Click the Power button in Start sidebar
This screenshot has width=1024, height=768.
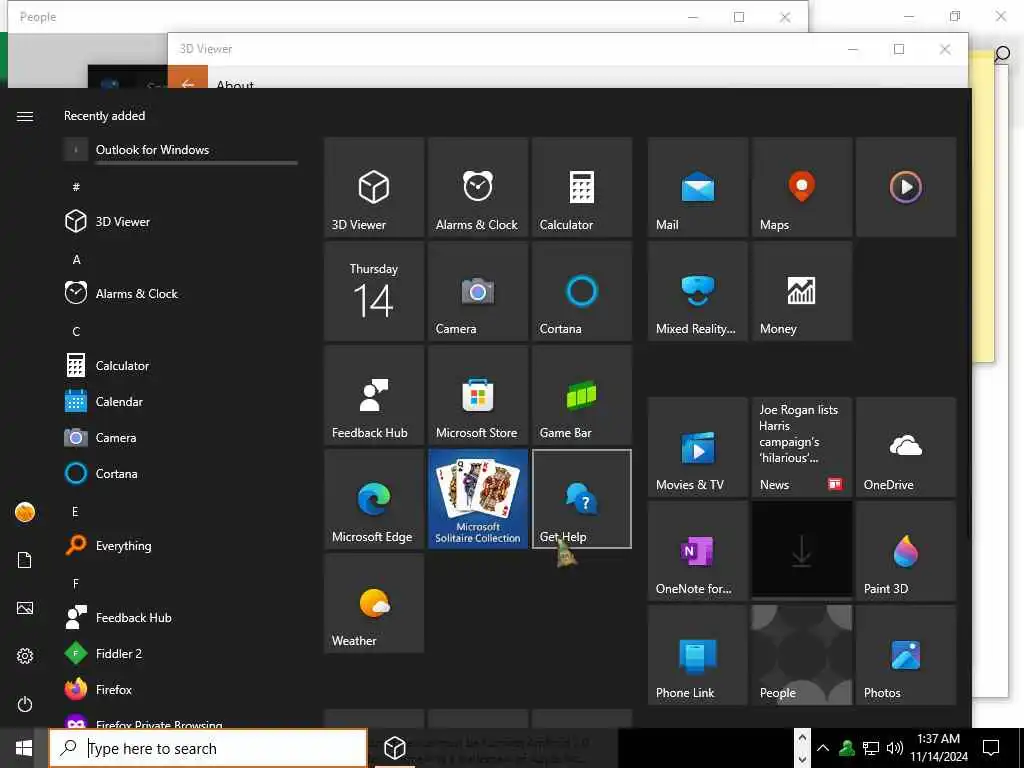pyautogui.click(x=25, y=704)
